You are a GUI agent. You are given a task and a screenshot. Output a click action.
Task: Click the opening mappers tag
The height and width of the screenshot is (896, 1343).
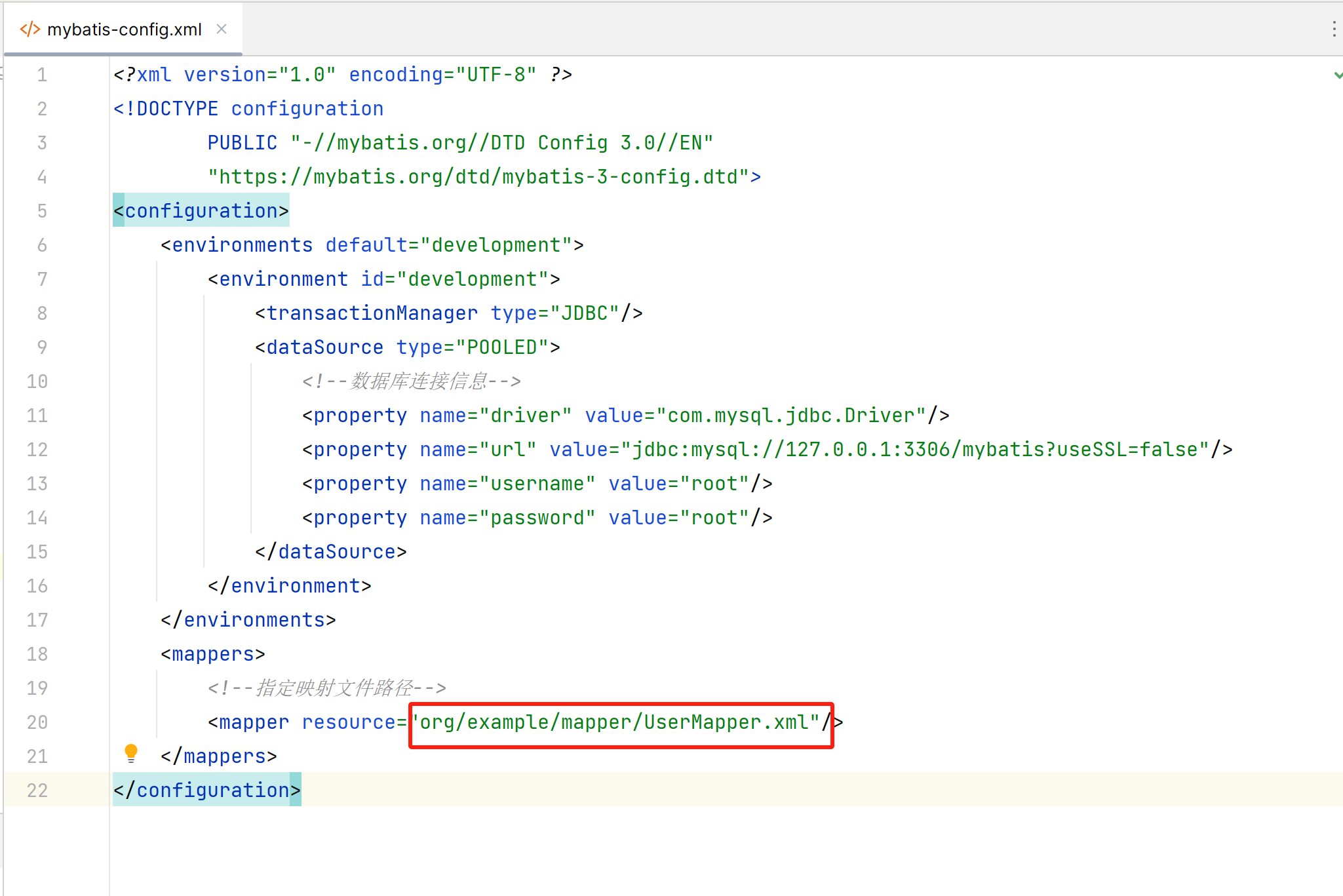(213, 654)
